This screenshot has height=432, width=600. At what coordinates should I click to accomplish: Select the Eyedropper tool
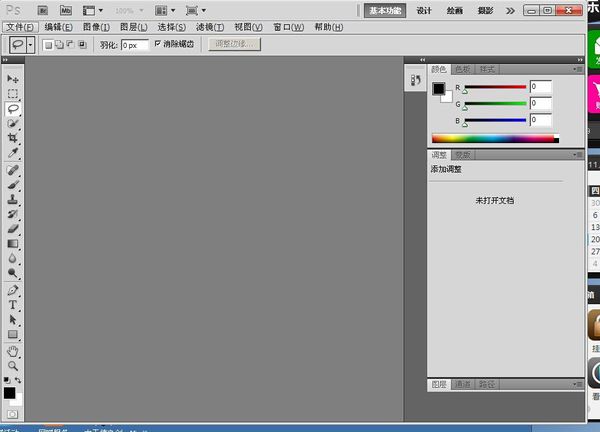(x=13, y=154)
